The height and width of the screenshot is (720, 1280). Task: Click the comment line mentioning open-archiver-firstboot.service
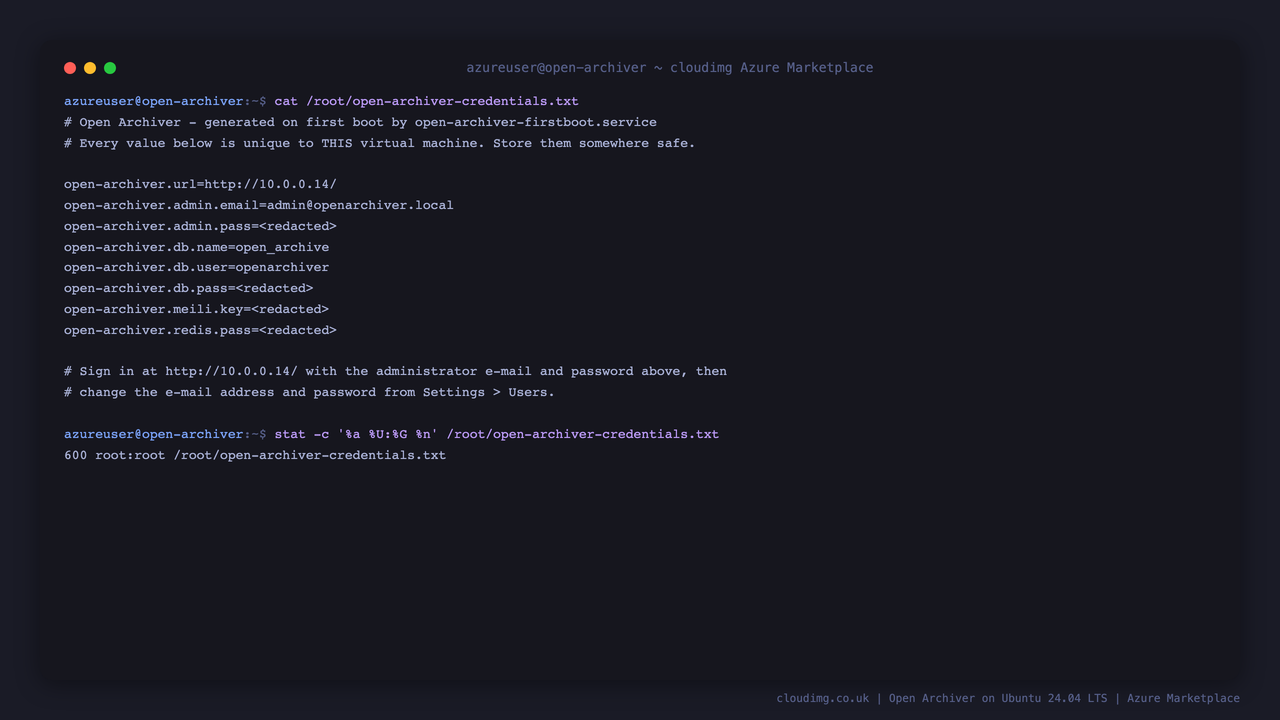tap(360, 122)
